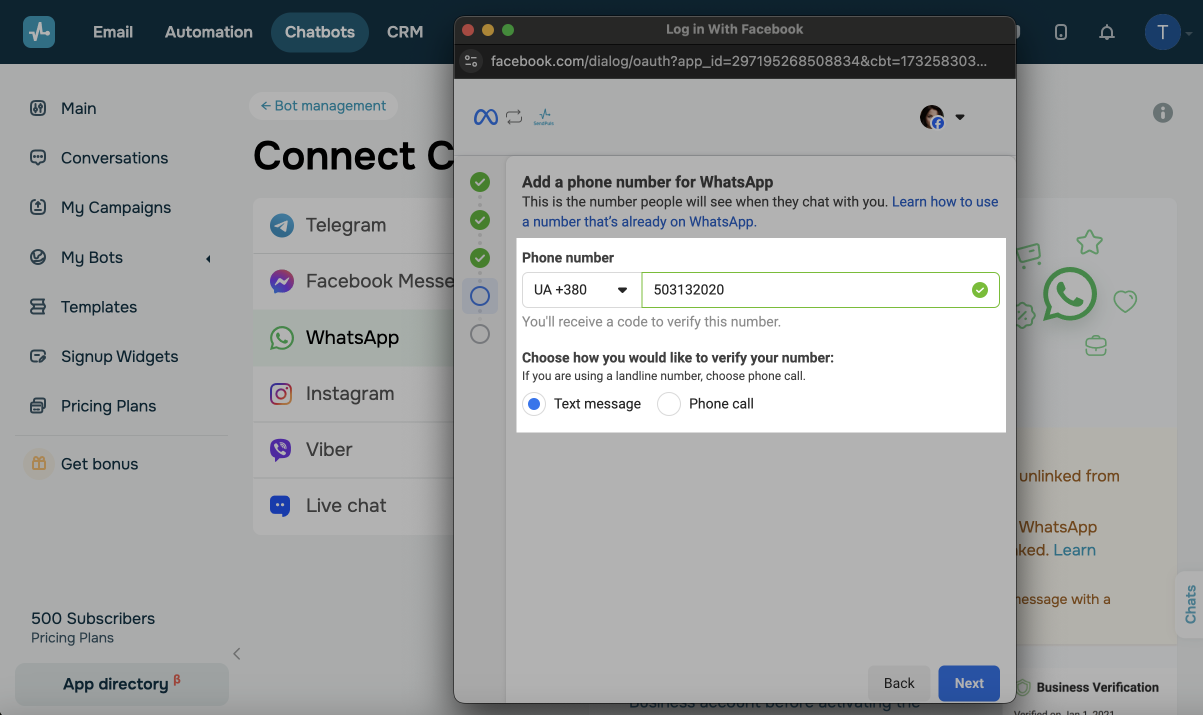Click the WhatsApp list icon

pos(281,337)
